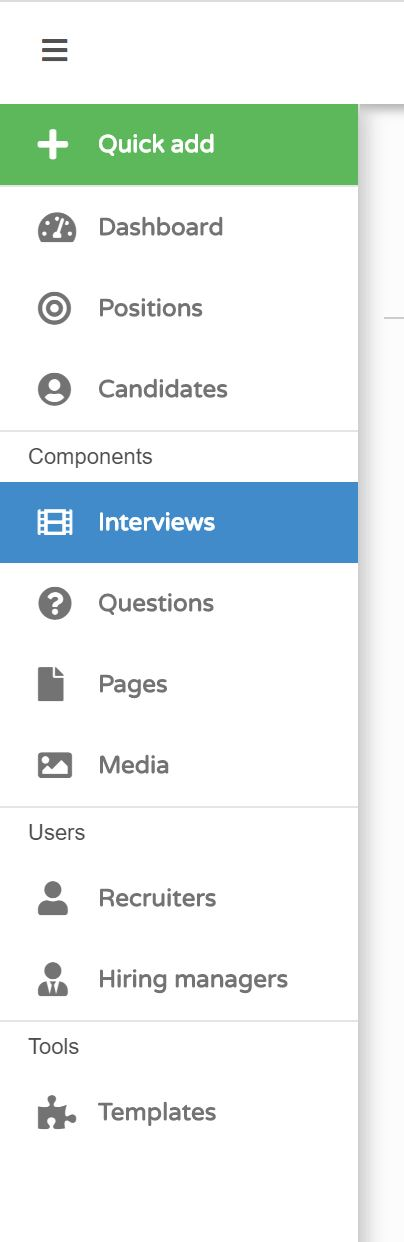Select the Questions menu entry
Viewport: 404px width, 1242px height.
click(x=179, y=603)
